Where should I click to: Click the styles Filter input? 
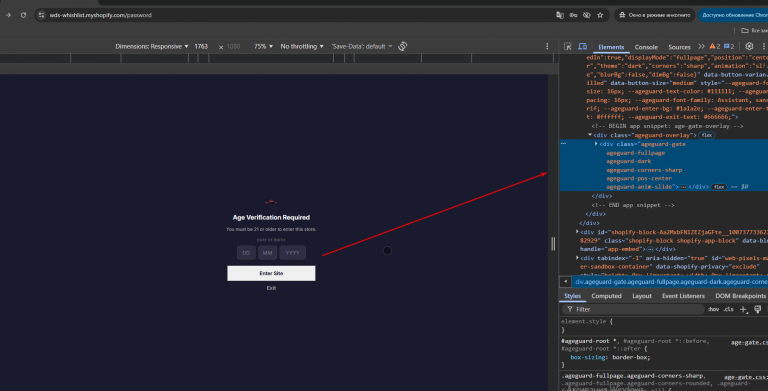(x=633, y=309)
